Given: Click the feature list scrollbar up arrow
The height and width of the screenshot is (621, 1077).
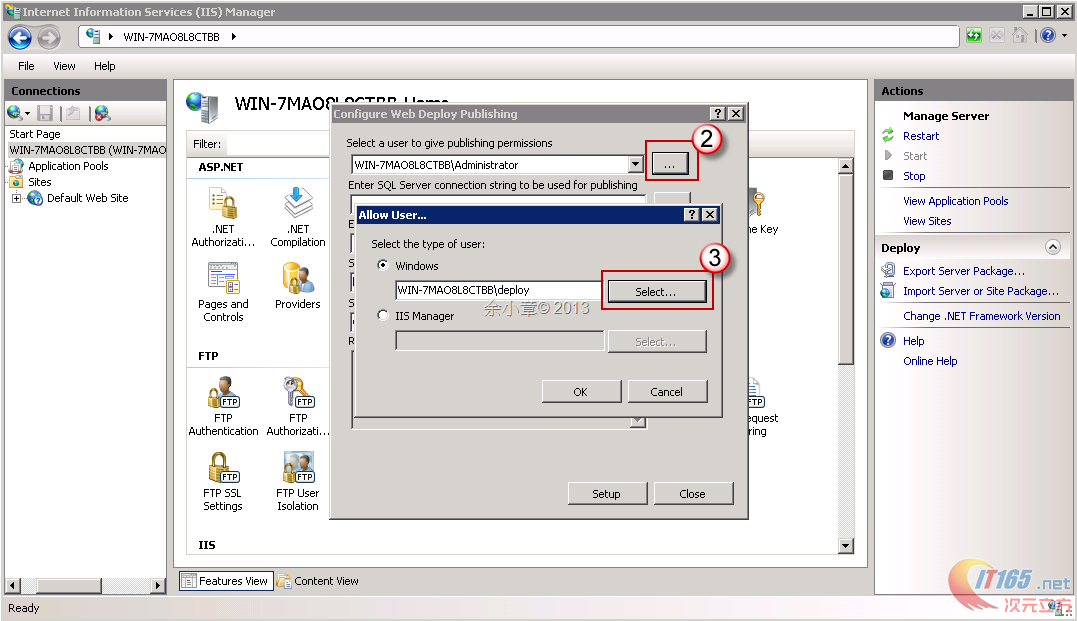Looking at the screenshot, I should coord(846,166).
